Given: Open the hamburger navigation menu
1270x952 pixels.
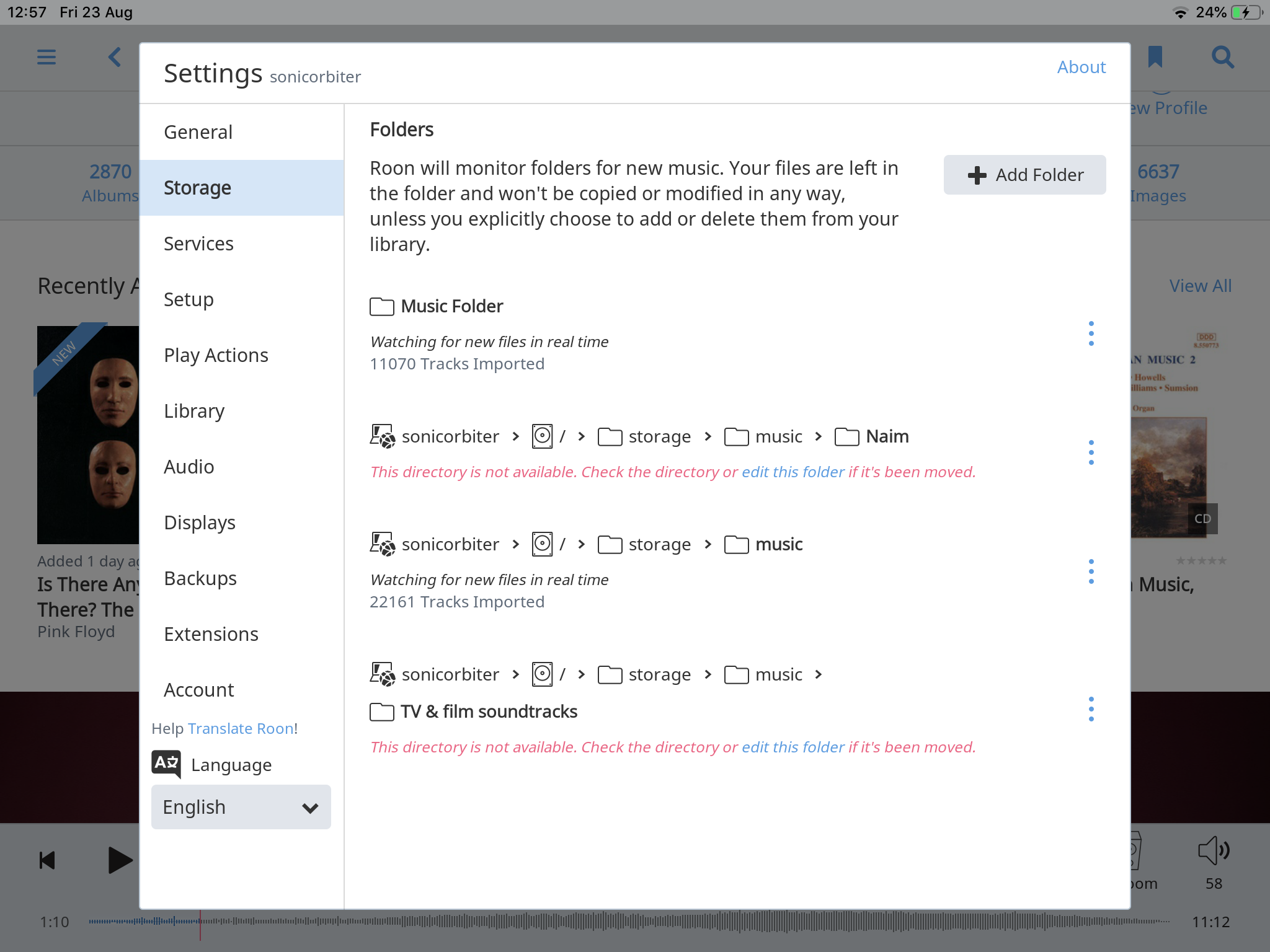Looking at the screenshot, I should (x=47, y=58).
